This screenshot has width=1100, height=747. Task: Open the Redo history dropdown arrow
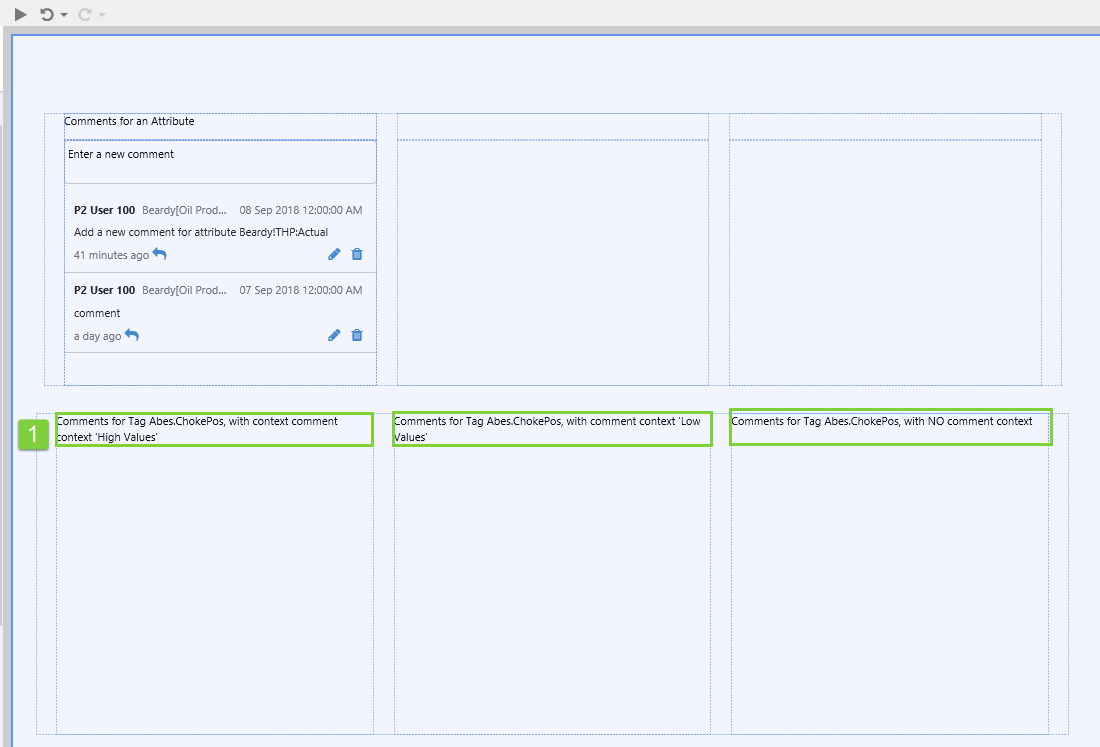[102, 15]
